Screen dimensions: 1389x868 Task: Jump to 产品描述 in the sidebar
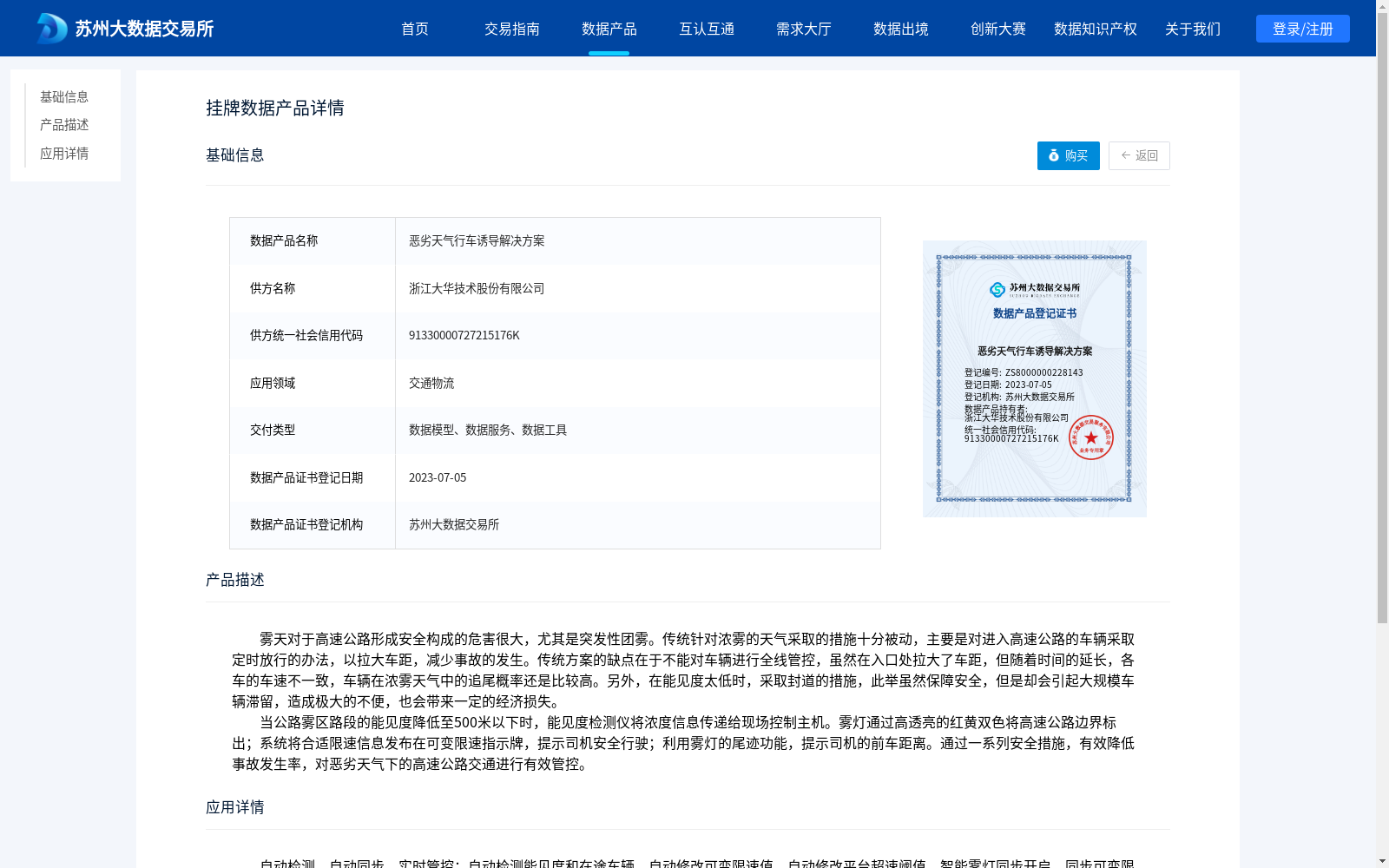click(64, 125)
